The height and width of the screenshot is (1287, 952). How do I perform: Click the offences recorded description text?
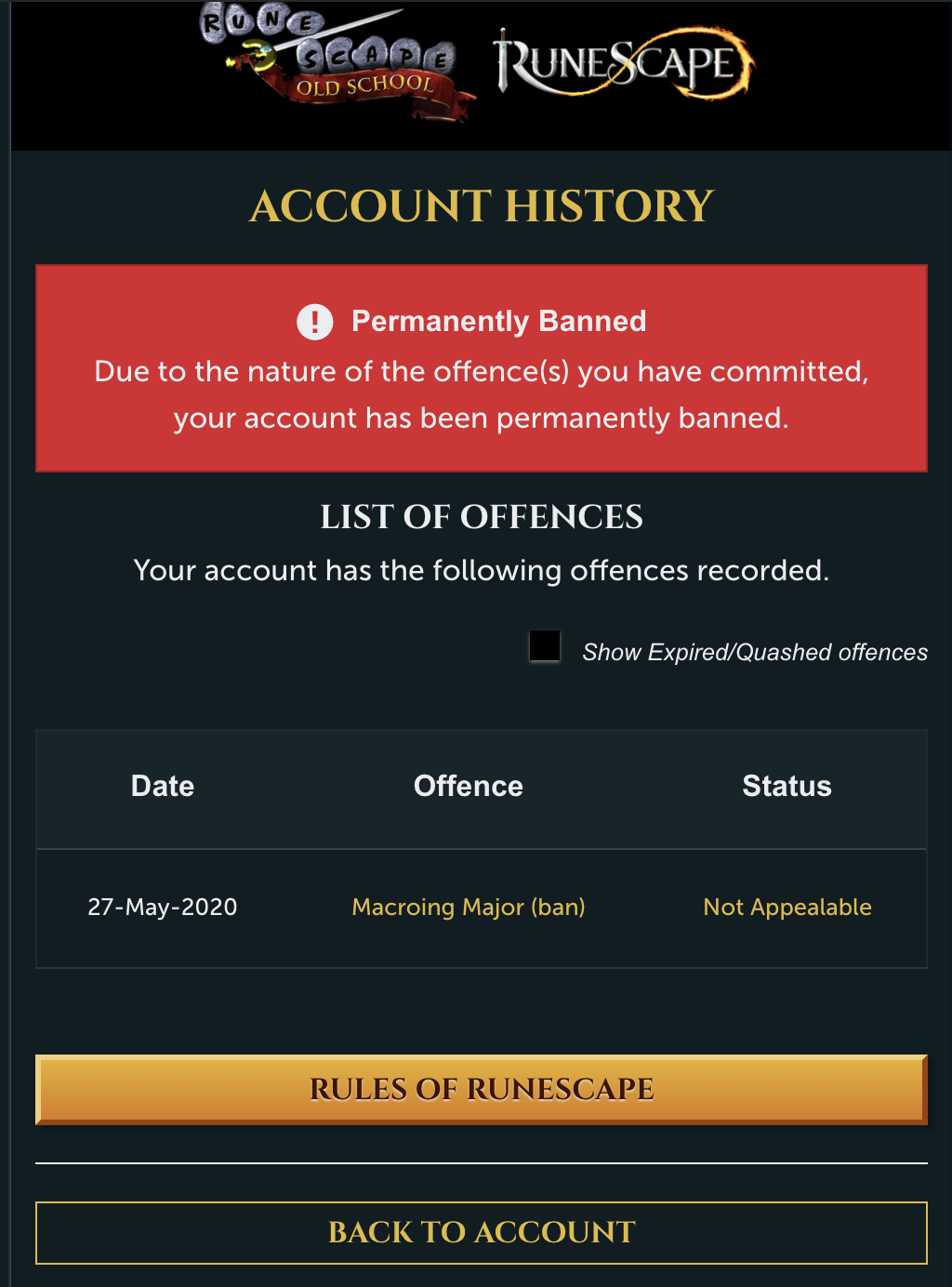click(x=482, y=570)
